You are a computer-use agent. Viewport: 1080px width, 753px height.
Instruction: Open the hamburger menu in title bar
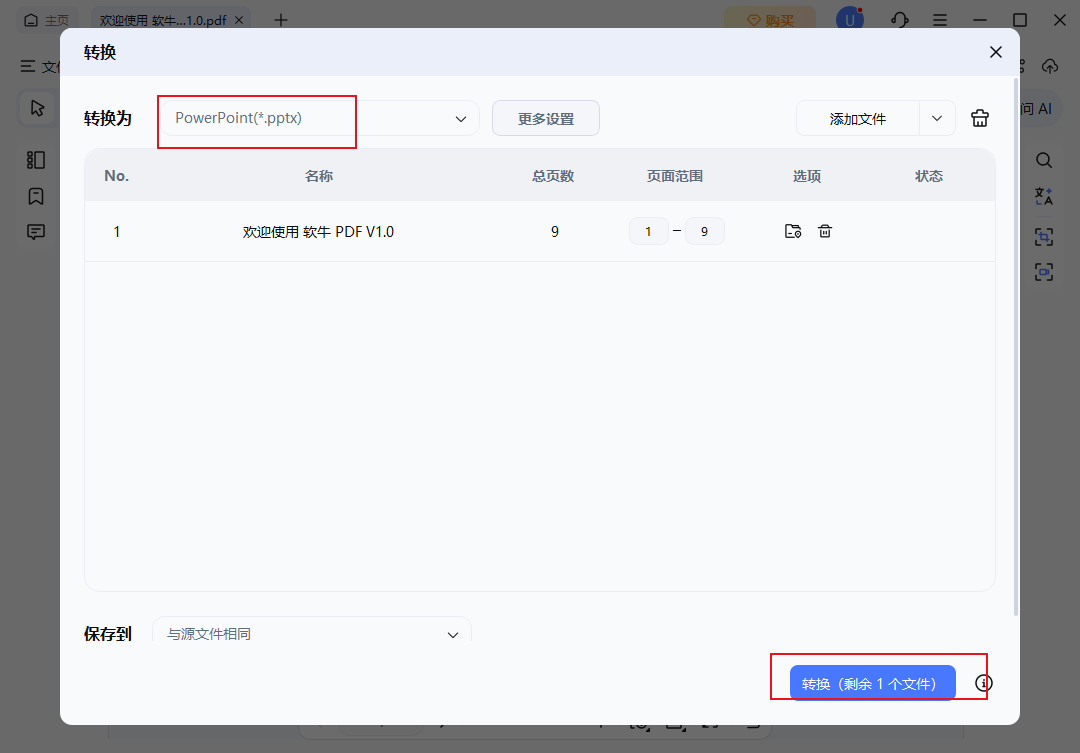pos(939,20)
